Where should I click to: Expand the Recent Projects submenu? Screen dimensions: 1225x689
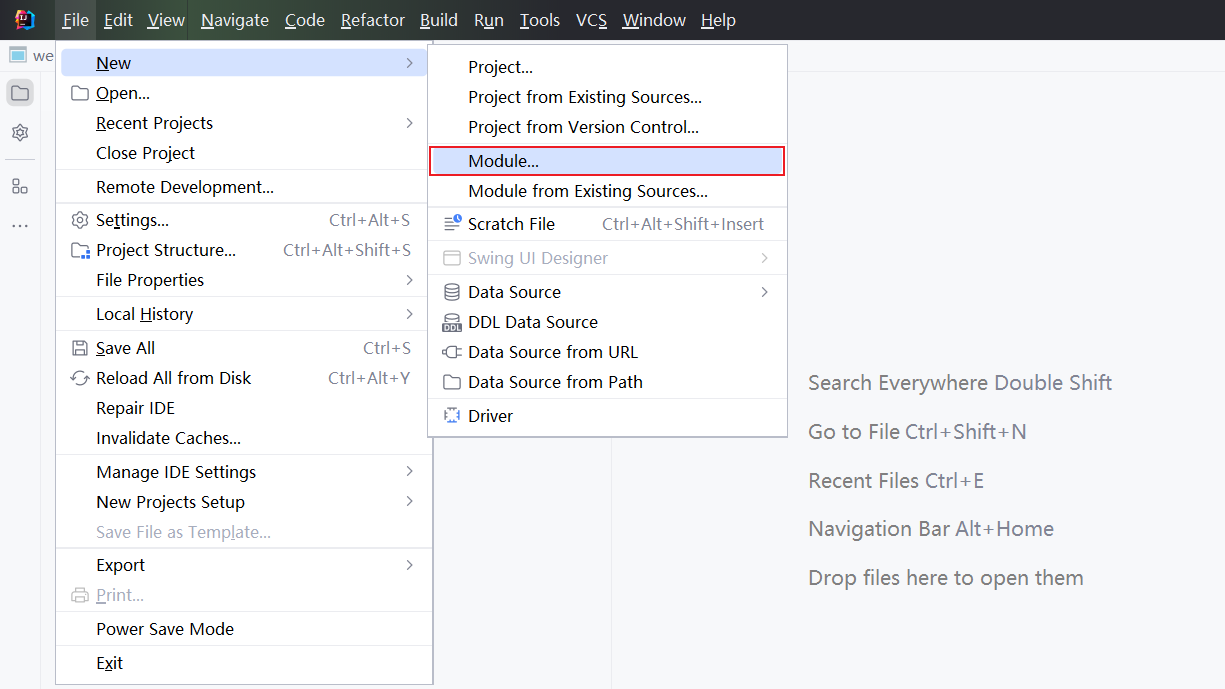(410, 123)
